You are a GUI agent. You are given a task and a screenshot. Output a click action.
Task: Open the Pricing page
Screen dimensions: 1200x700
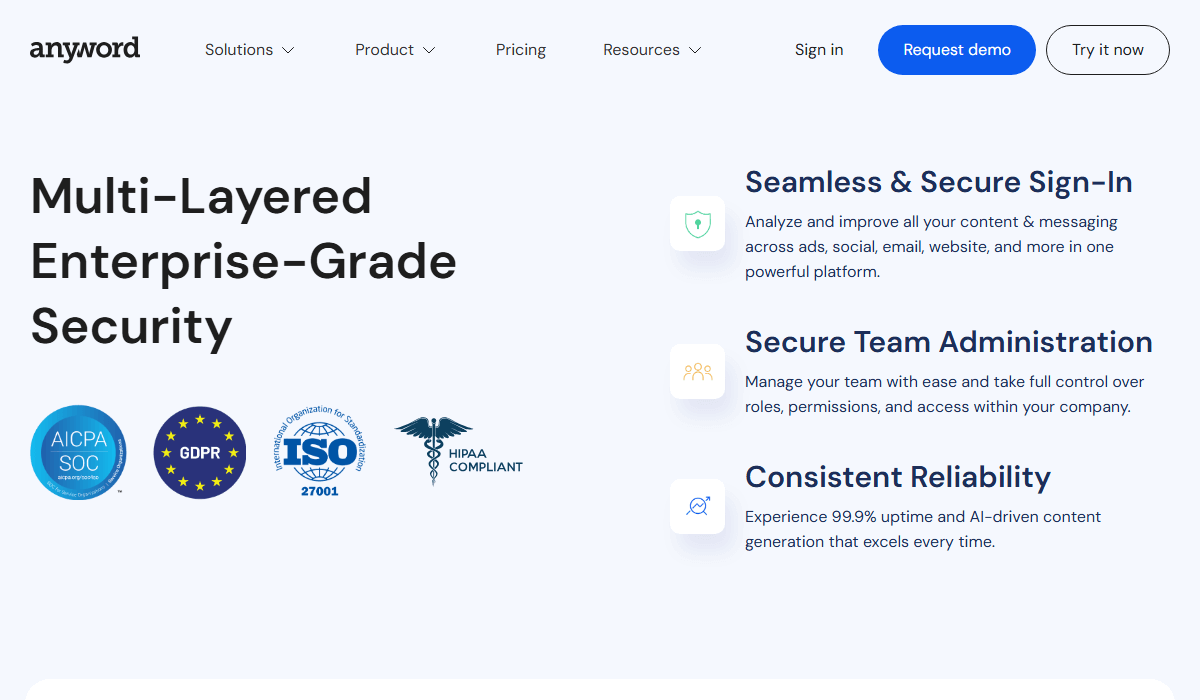(520, 49)
